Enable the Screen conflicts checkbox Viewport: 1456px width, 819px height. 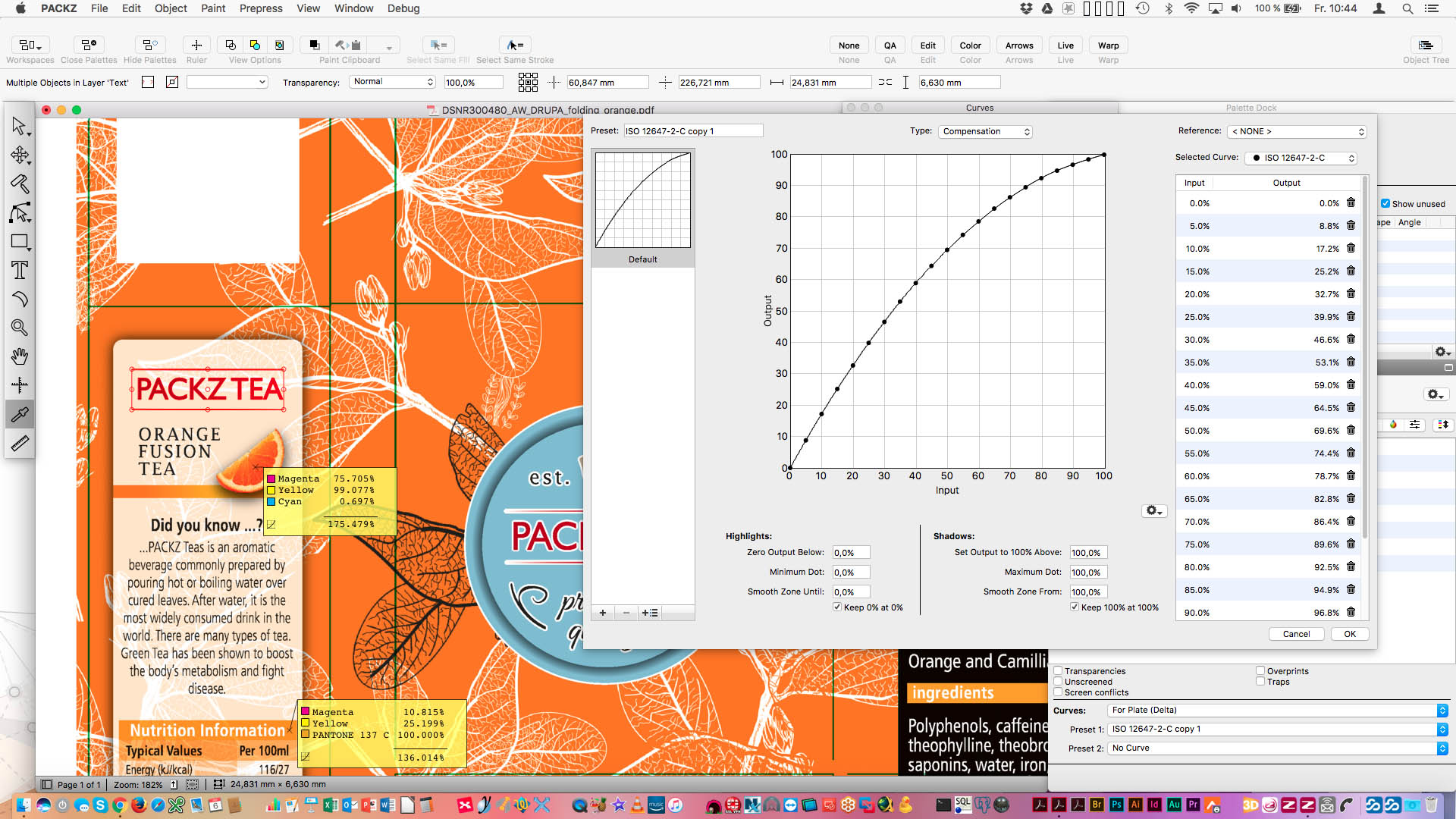click(1058, 692)
